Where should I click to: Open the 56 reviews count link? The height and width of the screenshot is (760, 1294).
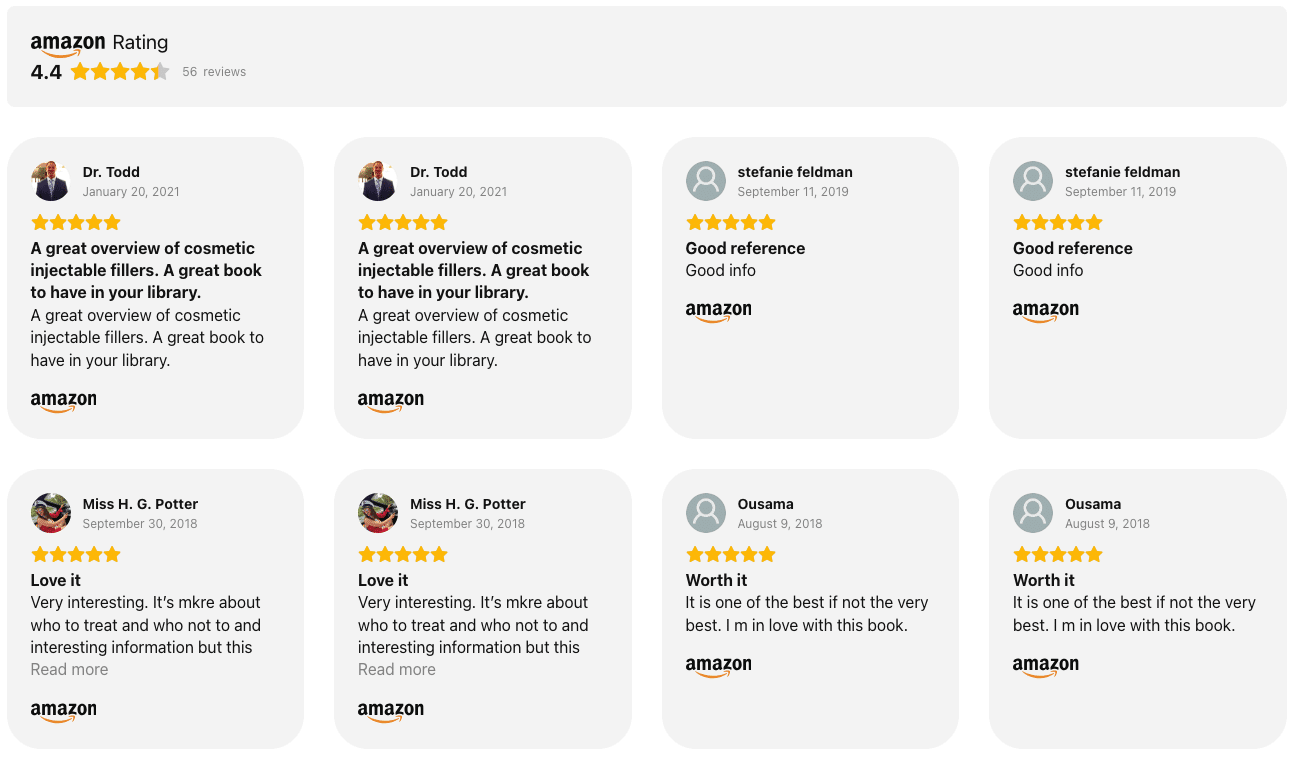coord(214,72)
